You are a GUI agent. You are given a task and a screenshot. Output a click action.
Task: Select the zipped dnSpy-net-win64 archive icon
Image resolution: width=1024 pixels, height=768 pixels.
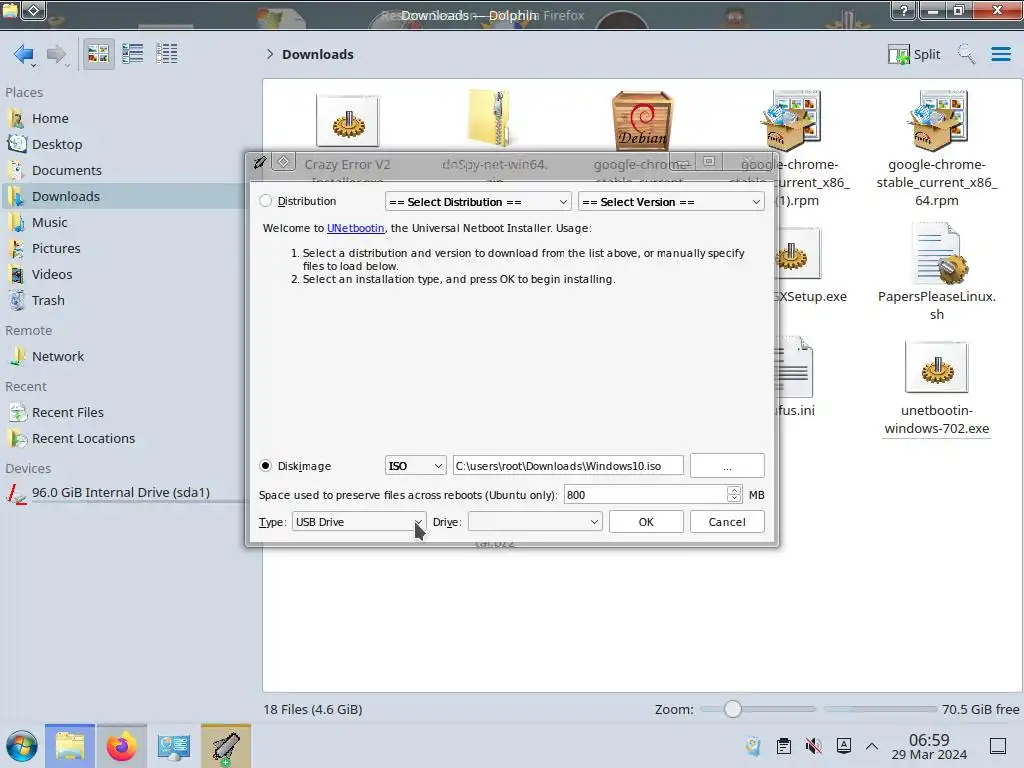pyautogui.click(x=494, y=119)
